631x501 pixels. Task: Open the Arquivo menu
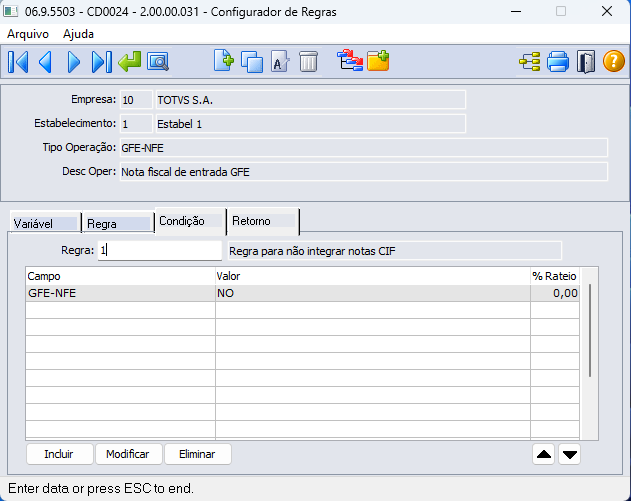click(x=28, y=34)
